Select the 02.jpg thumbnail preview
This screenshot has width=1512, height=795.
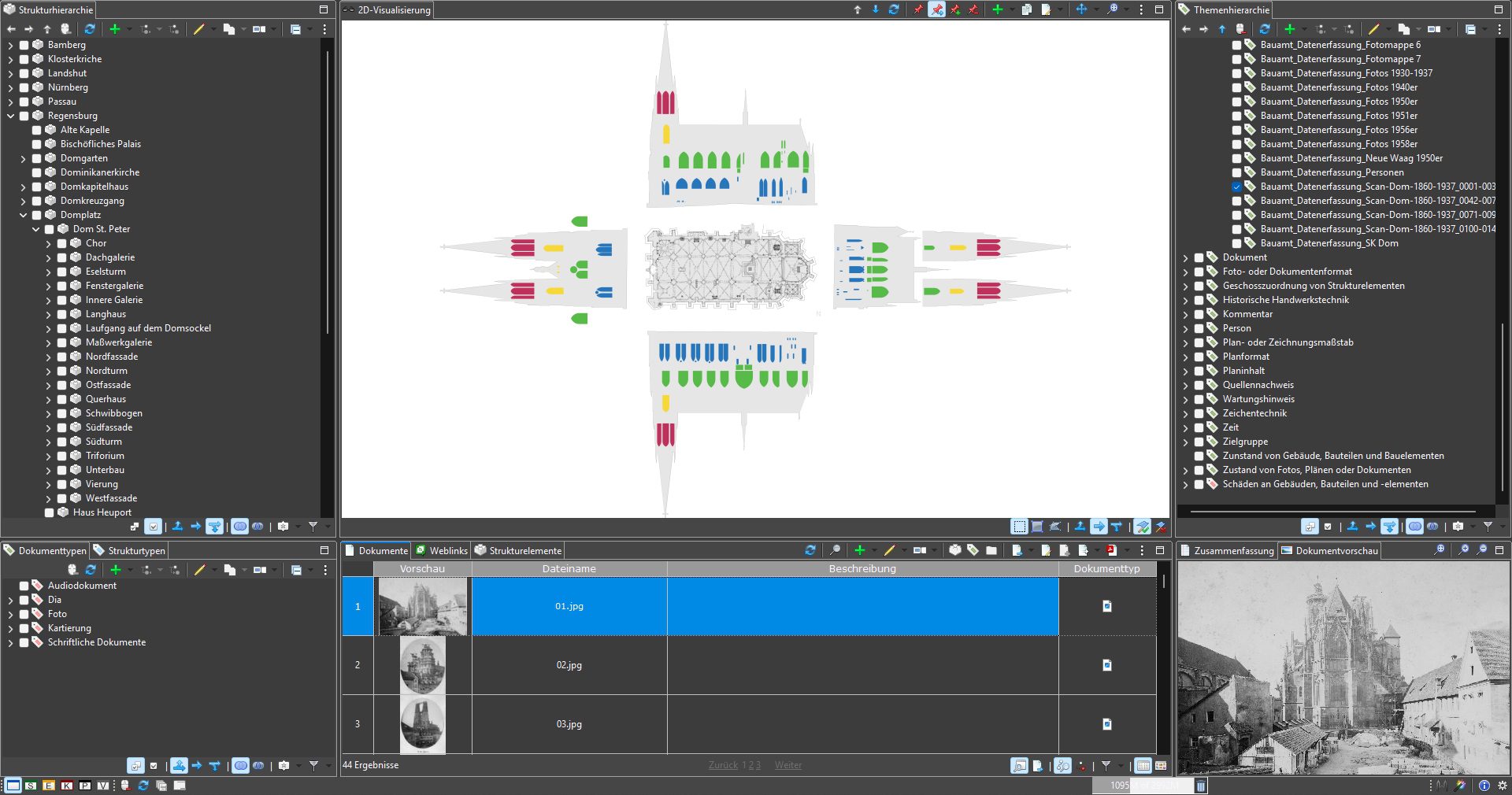[x=423, y=665]
